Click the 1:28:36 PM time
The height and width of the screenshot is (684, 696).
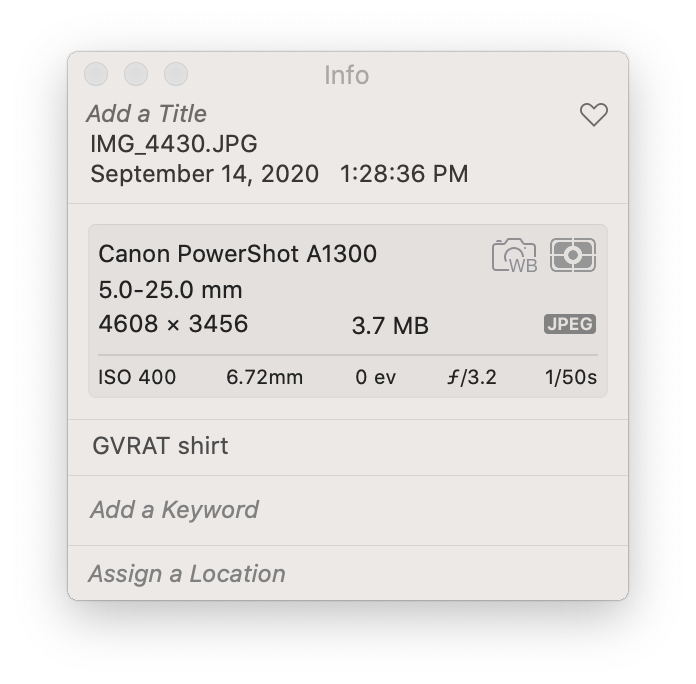tap(404, 174)
